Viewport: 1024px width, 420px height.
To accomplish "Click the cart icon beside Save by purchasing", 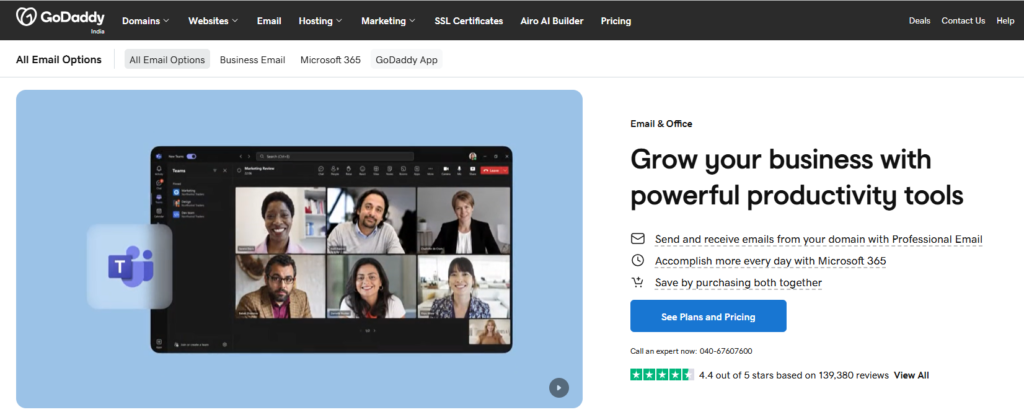I will (637, 282).
